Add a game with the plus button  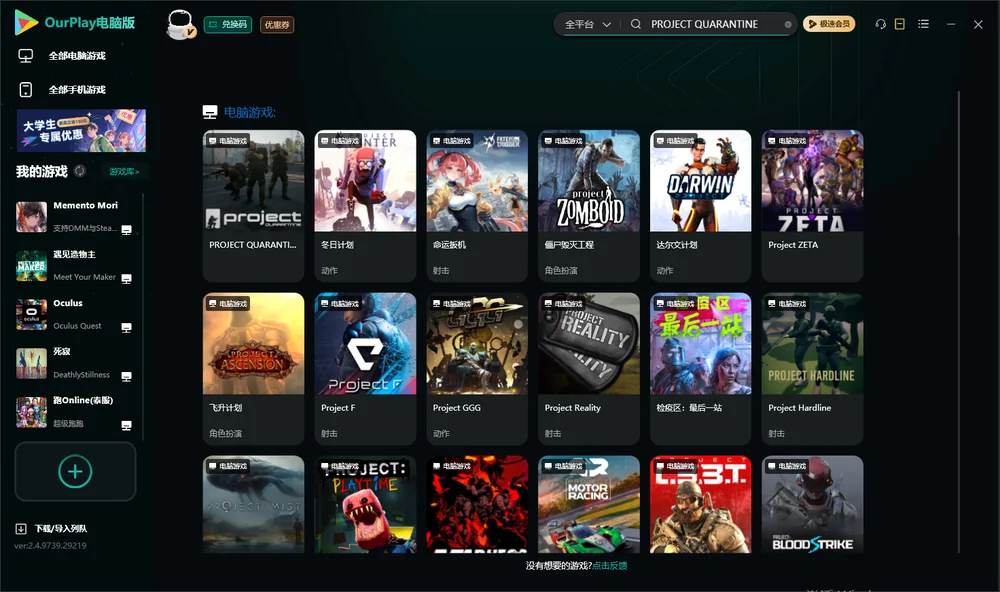(x=75, y=471)
